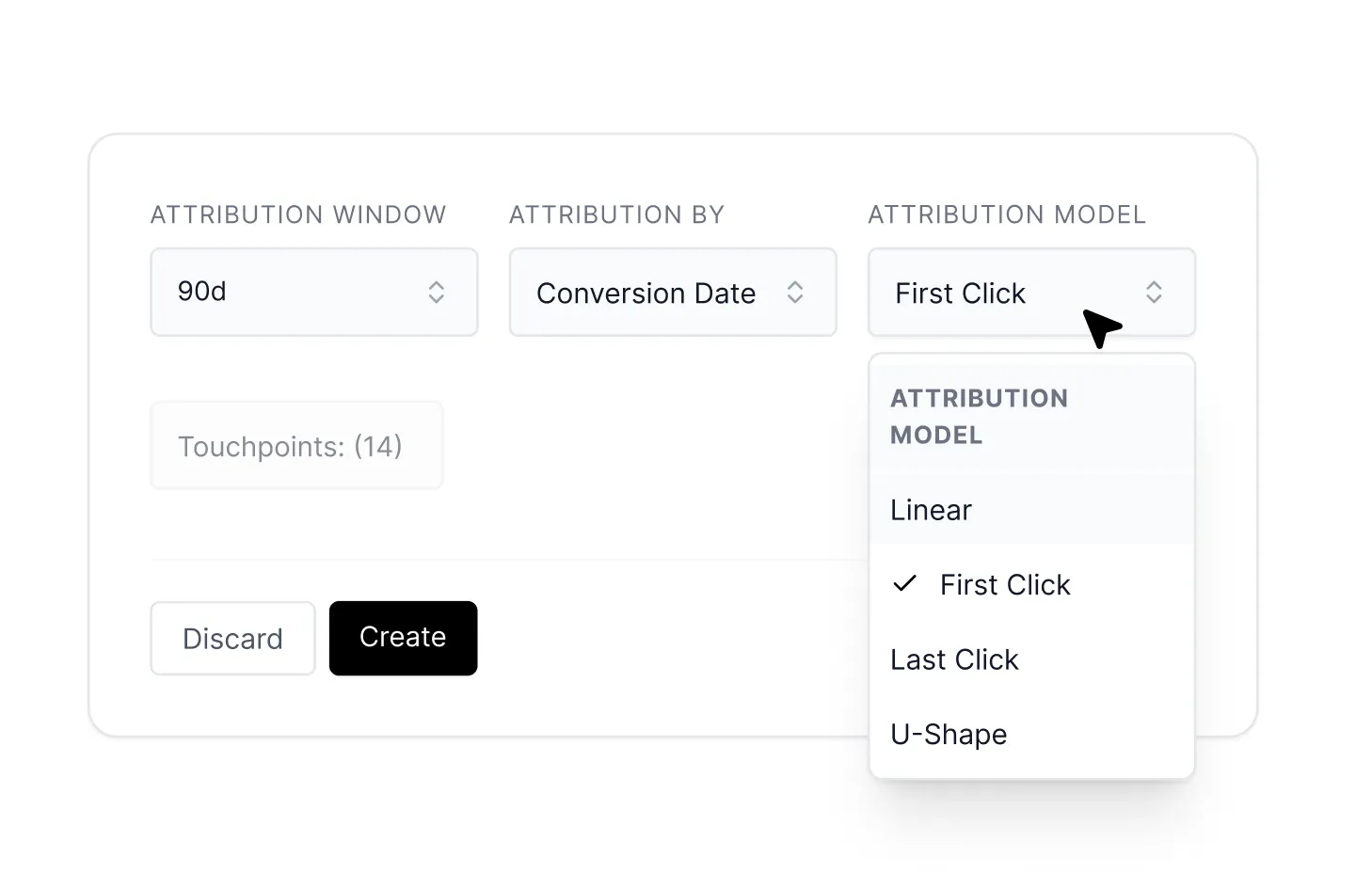Click the Discard button
Screen dimensions: 1372x889
[231, 638]
